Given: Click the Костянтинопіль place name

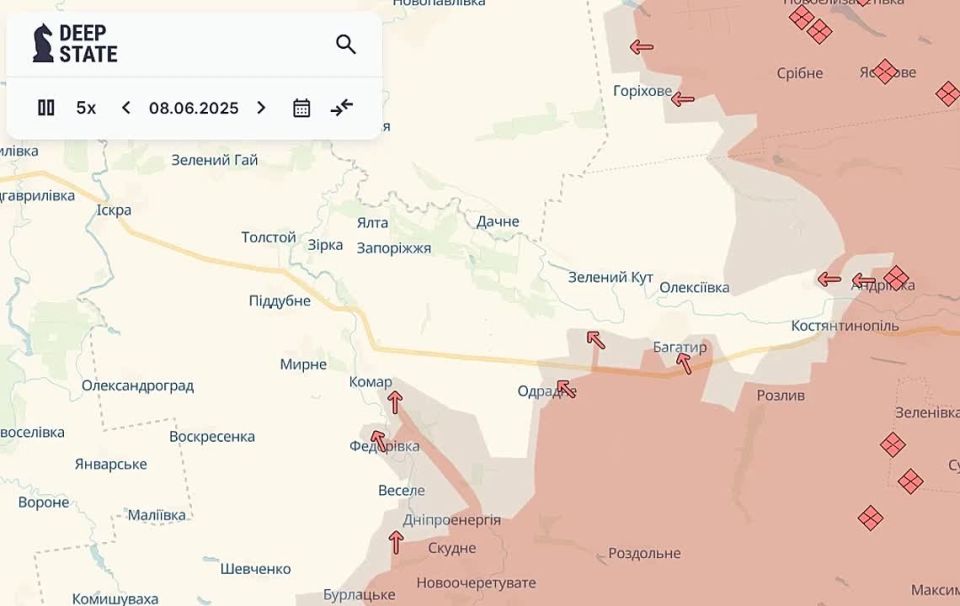Looking at the screenshot, I should (844, 326).
